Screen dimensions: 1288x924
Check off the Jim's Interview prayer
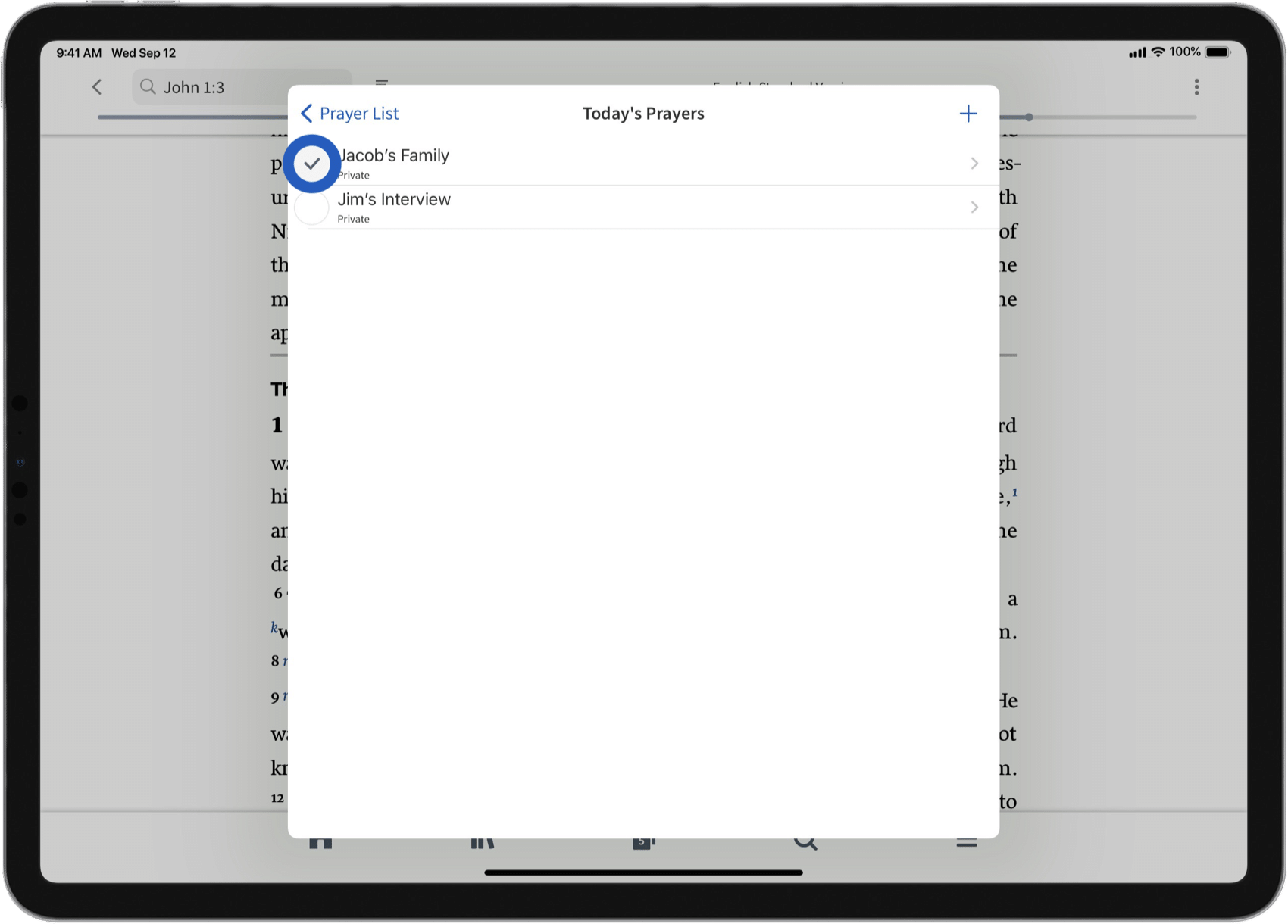pos(311,208)
